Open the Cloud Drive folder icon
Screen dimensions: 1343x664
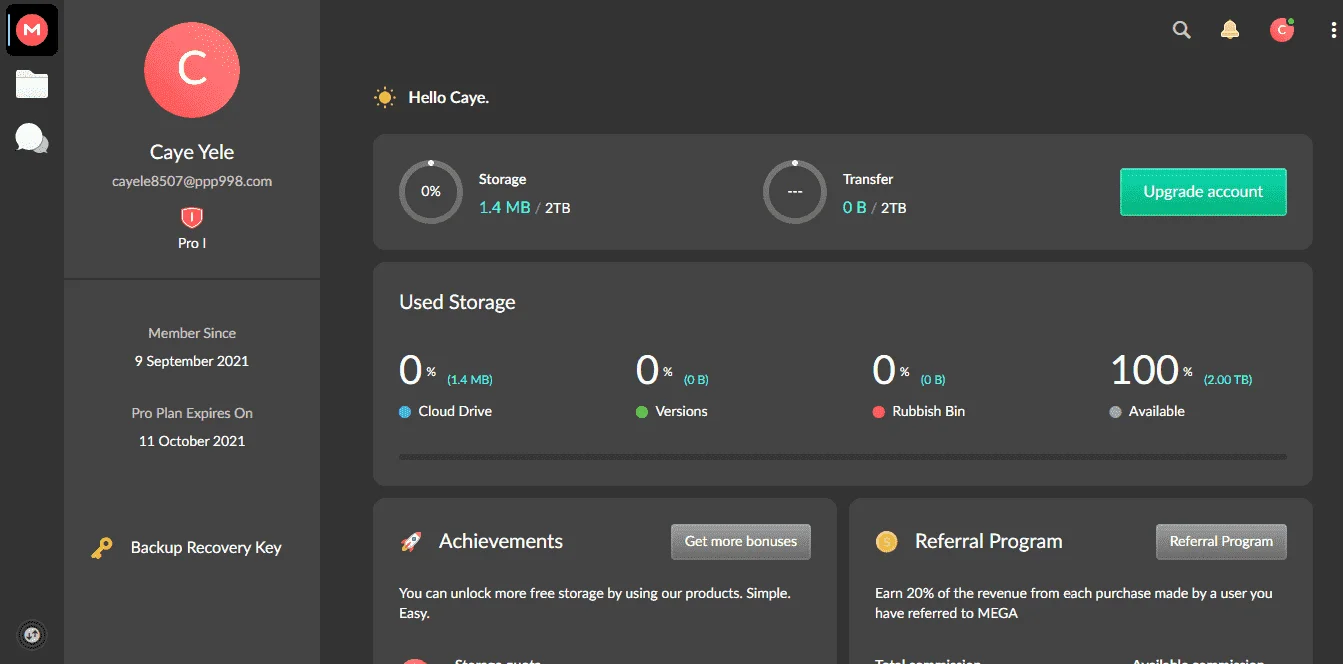pyautogui.click(x=32, y=84)
